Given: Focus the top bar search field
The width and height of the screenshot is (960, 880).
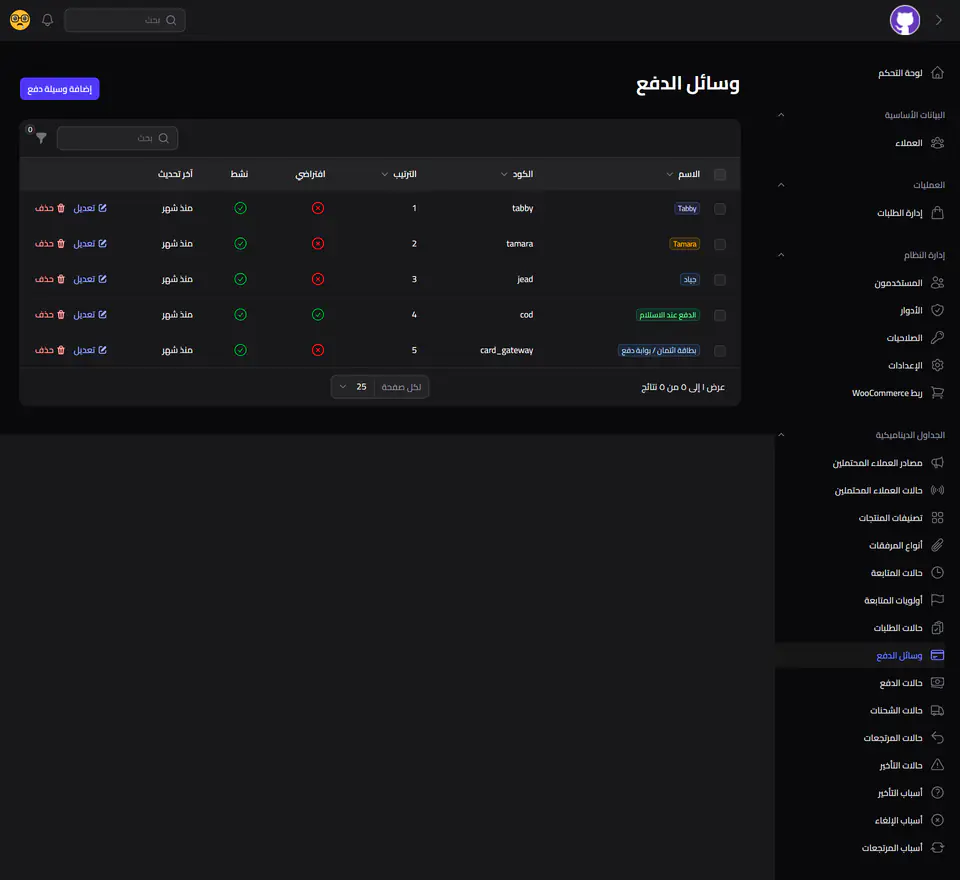Looking at the screenshot, I should click(125, 20).
